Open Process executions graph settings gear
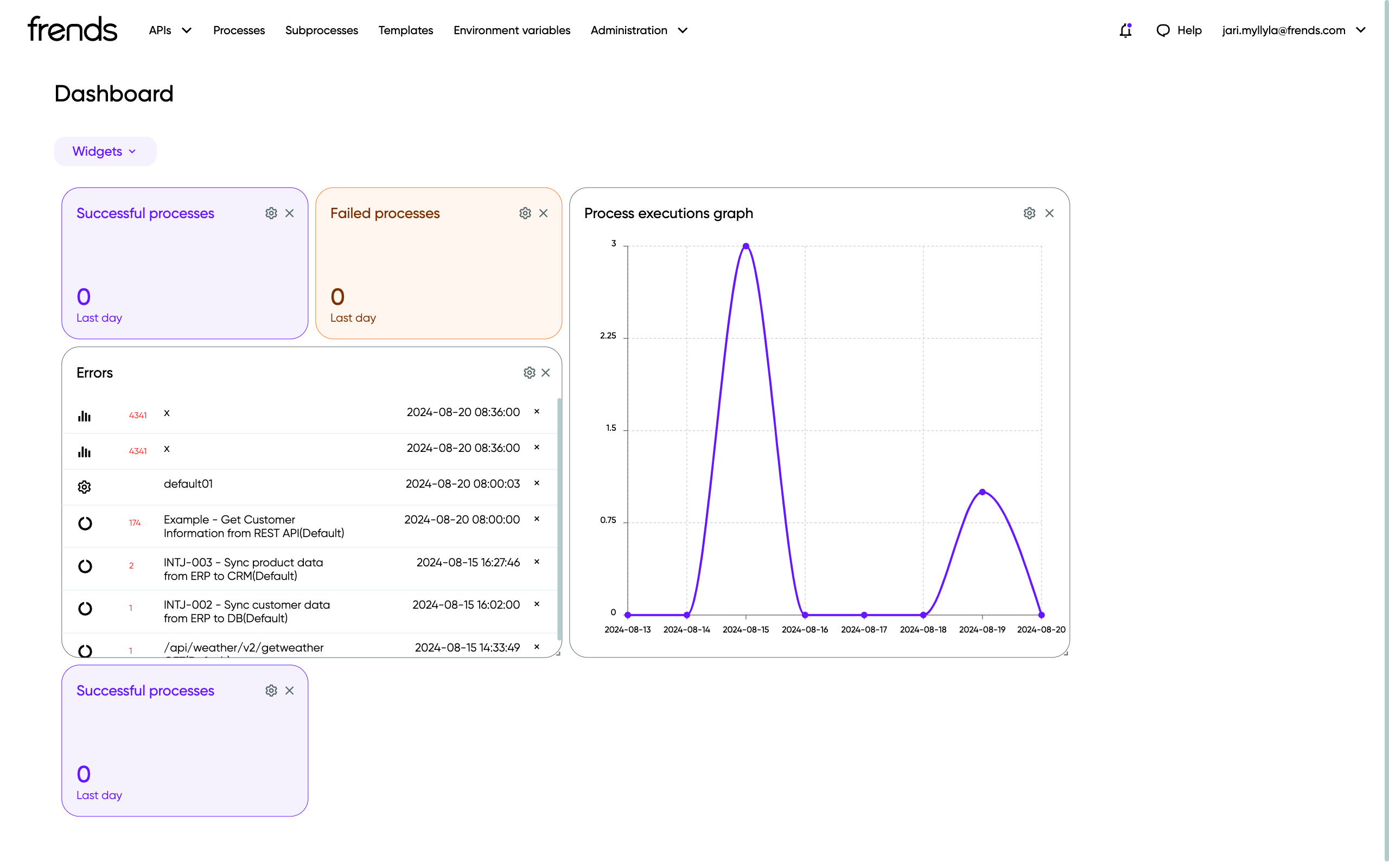 pos(1029,213)
